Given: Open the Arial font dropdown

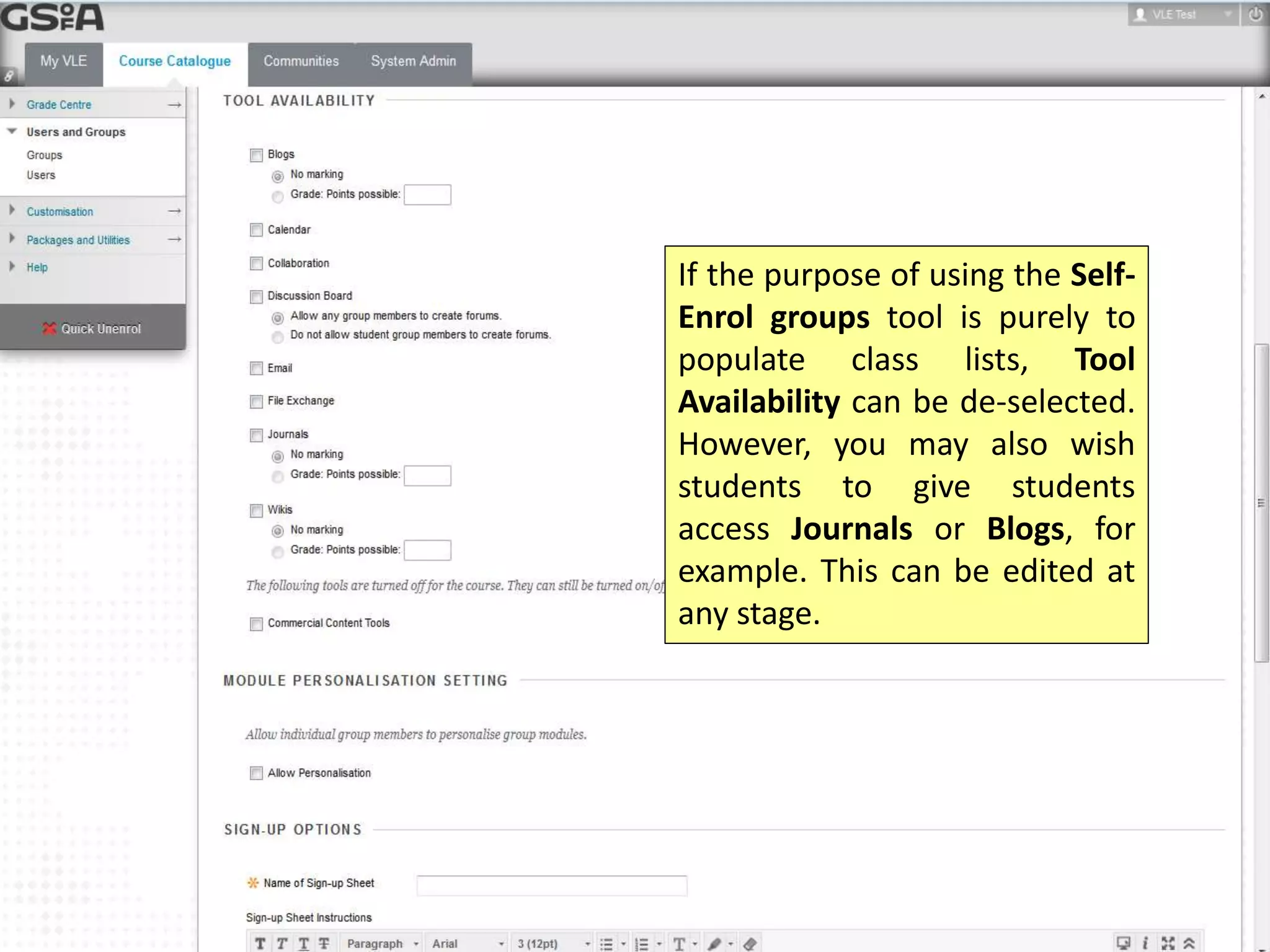Looking at the screenshot, I should [468, 943].
